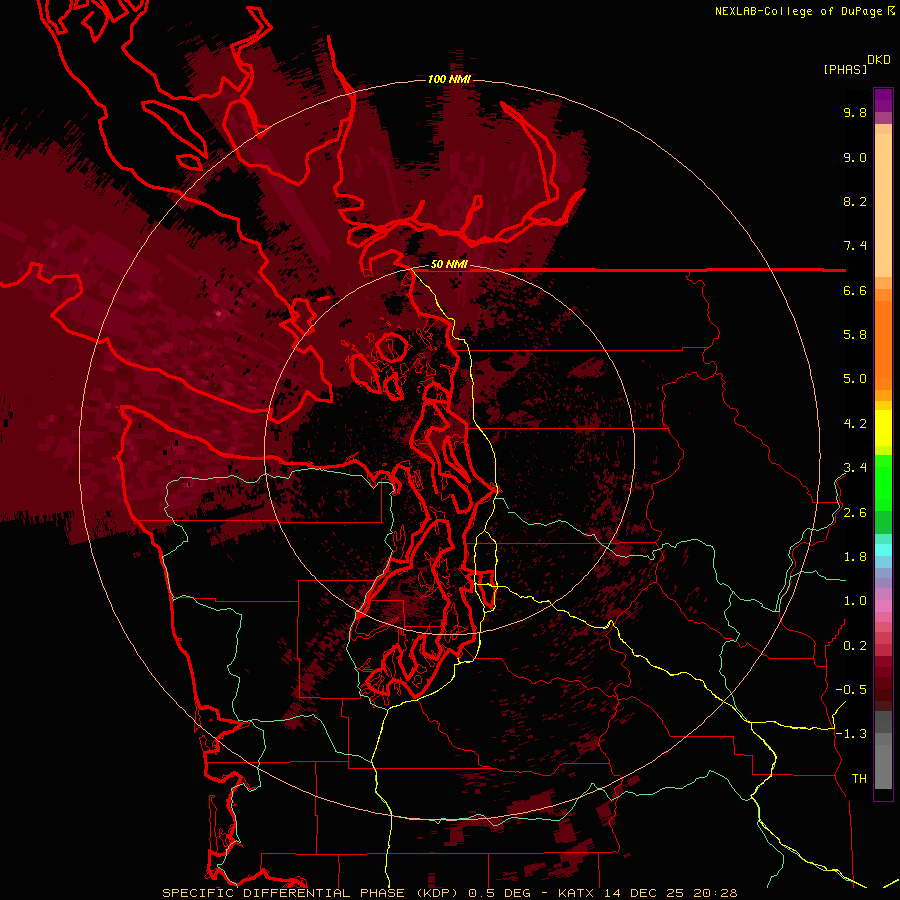Viewport: 900px width, 900px height.
Task: Click the 8.2 scale value
Action: tap(855, 201)
